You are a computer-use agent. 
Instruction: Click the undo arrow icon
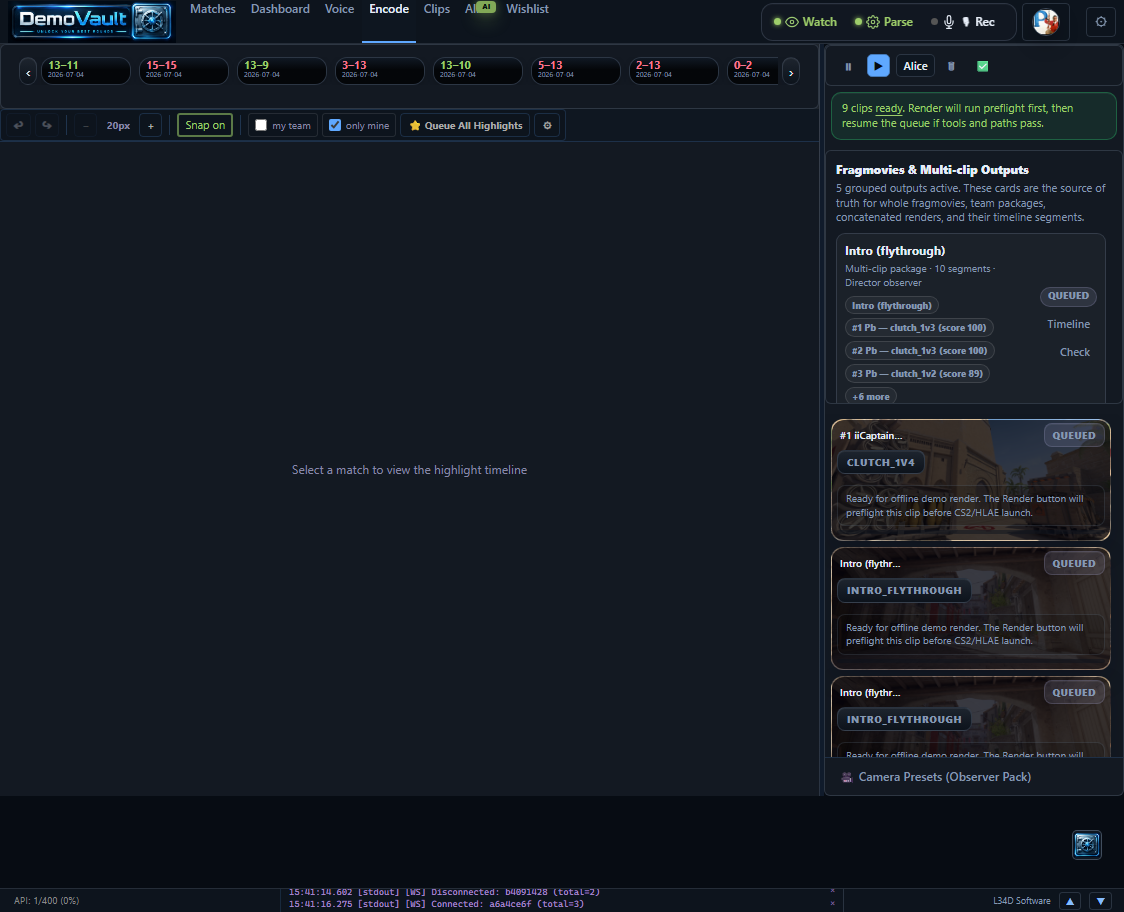tap(19, 125)
